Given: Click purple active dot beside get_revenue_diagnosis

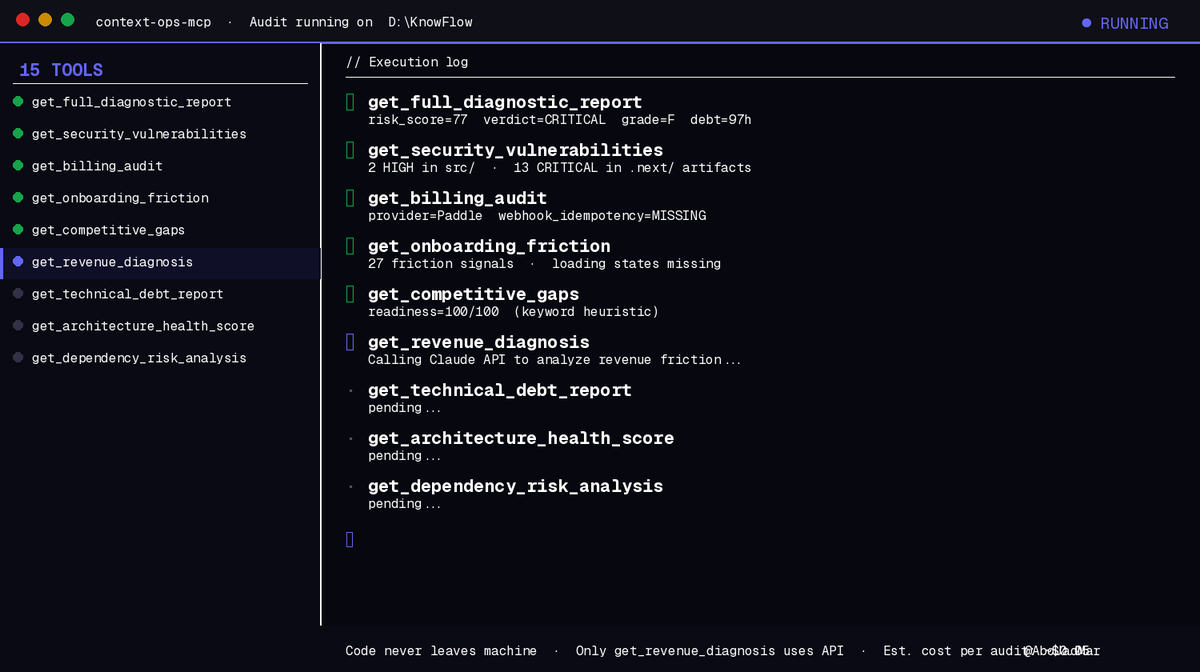Looking at the screenshot, I should 18,262.
